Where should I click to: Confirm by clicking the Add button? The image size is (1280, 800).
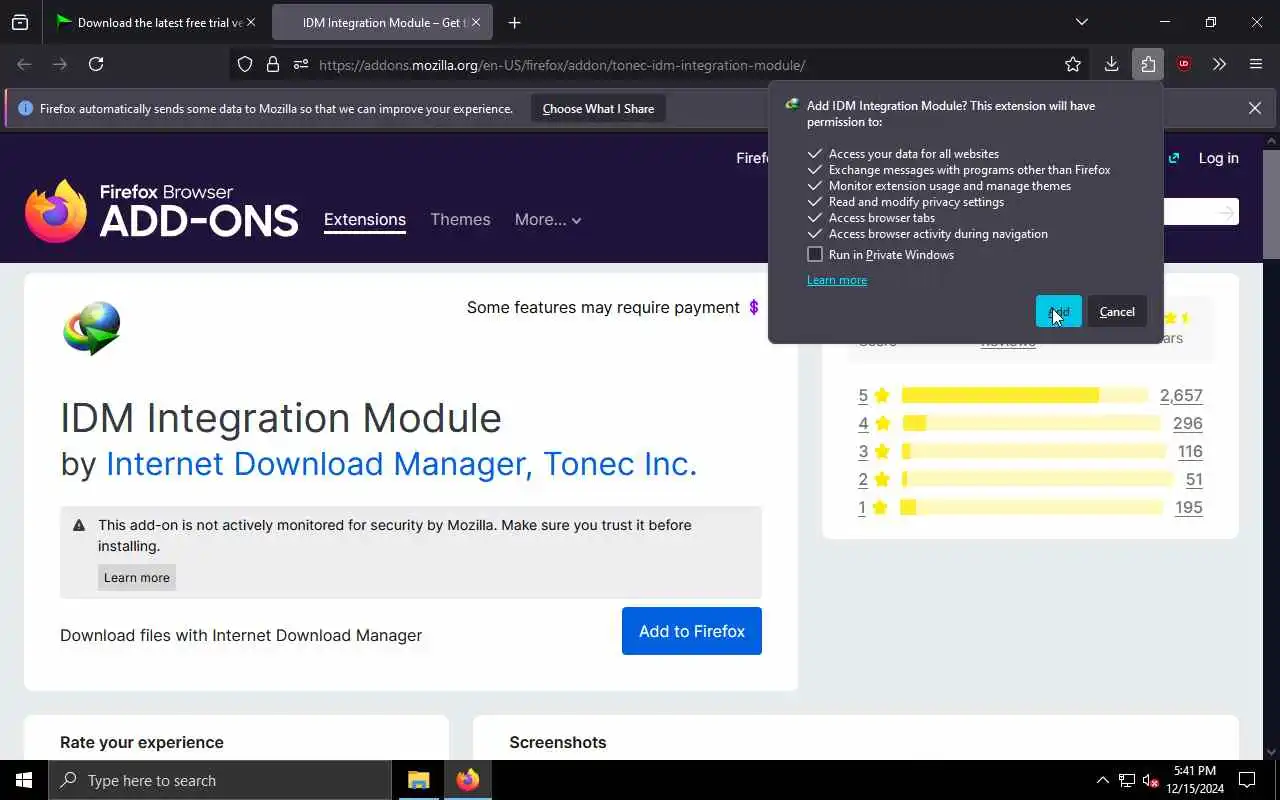[x=1059, y=311]
